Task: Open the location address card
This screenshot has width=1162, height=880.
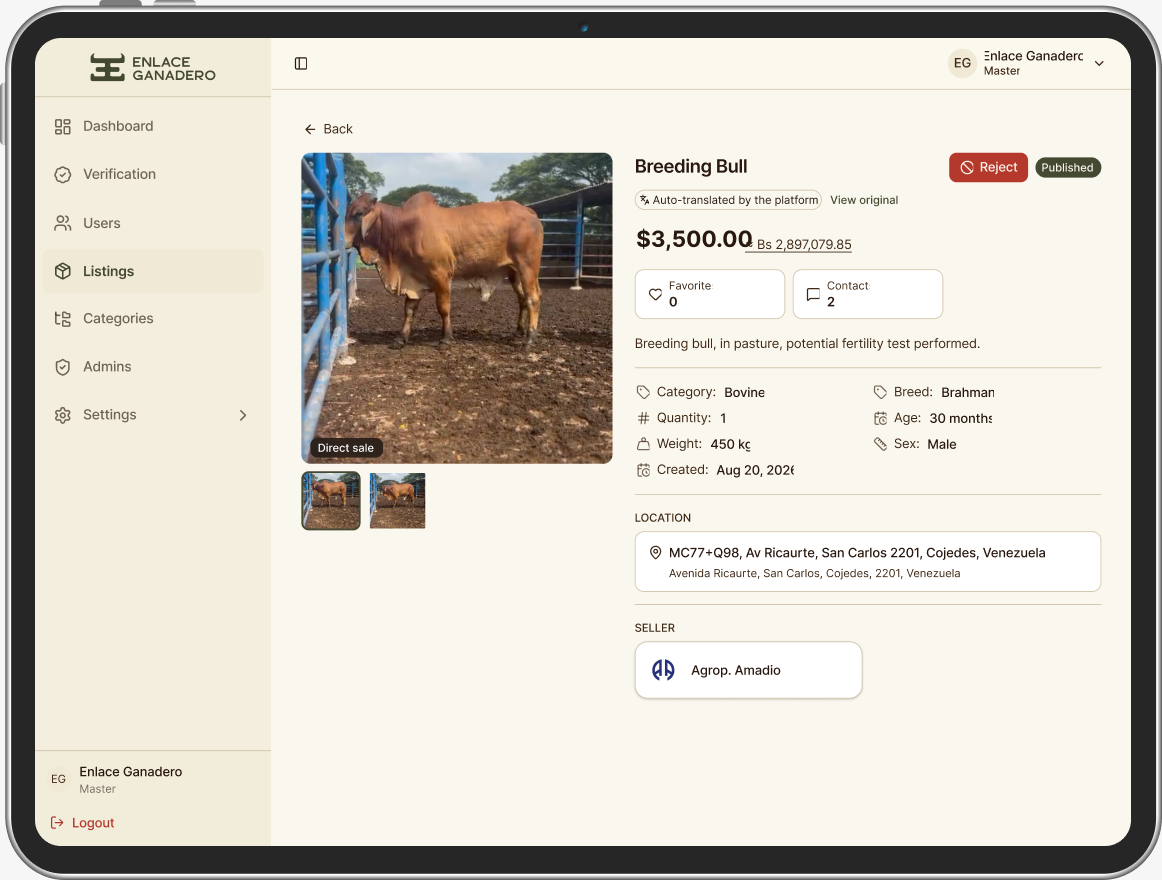Action: point(867,562)
